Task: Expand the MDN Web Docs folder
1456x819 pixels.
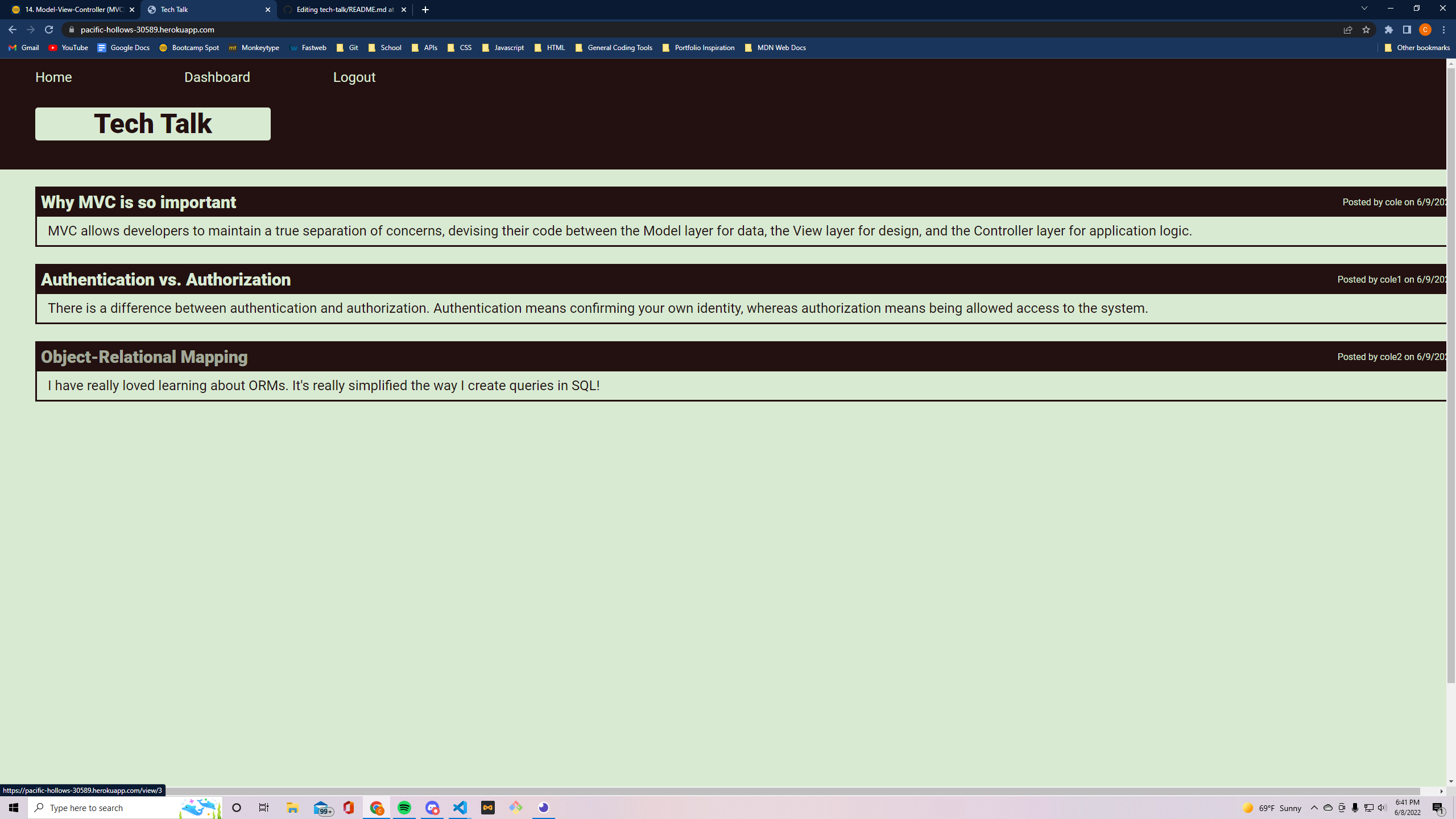Action: tap(776, 48)
